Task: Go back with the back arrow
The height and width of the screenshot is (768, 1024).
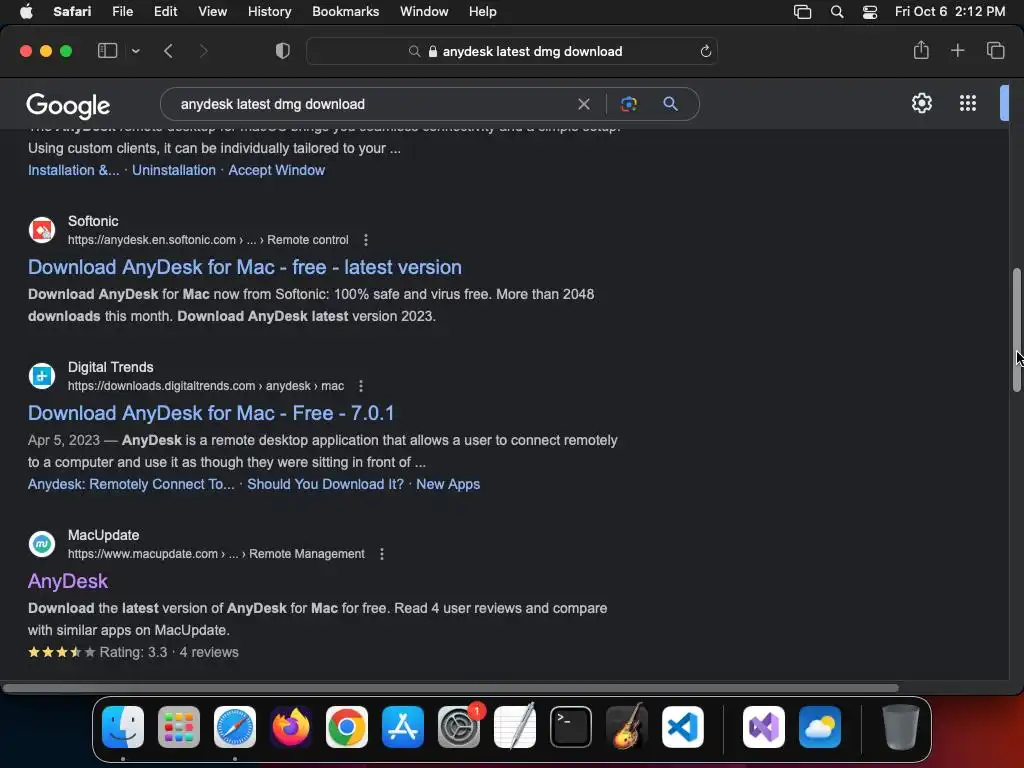Action: tap(168, 51)
